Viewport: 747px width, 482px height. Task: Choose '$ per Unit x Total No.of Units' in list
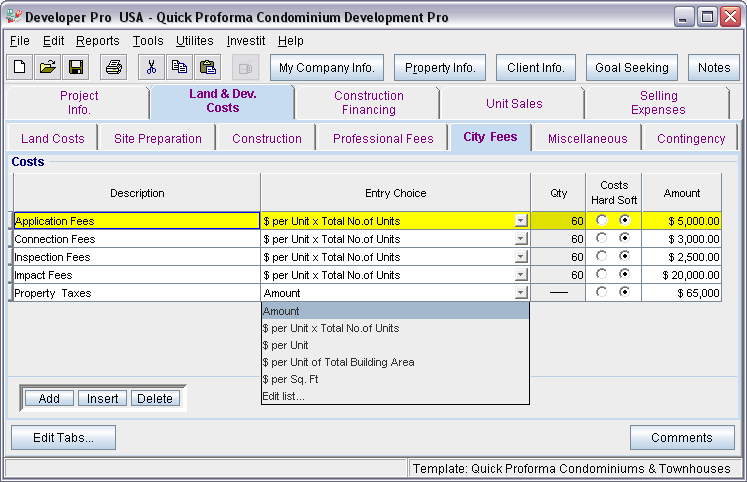395,328
